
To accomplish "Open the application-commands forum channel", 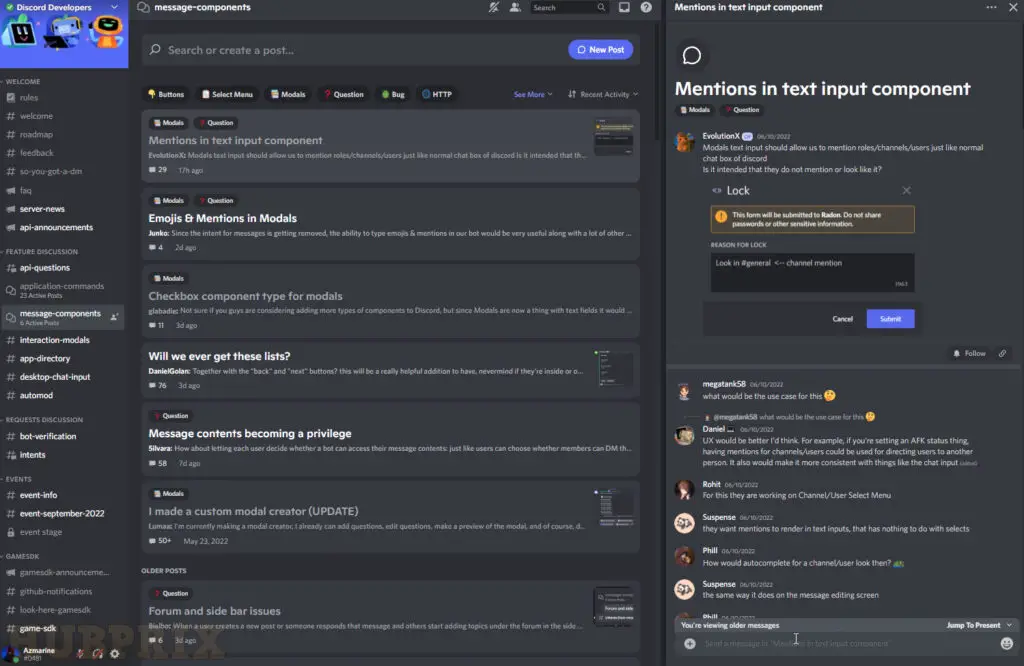I will [62, 290].
